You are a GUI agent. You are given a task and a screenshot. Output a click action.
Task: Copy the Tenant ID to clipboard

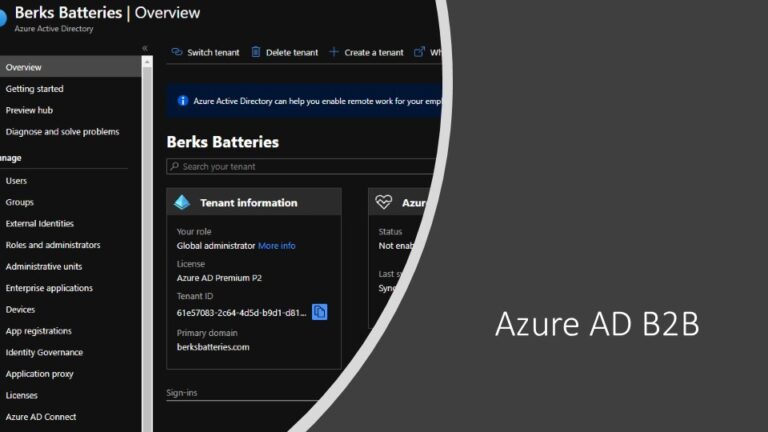pos(319,312)
